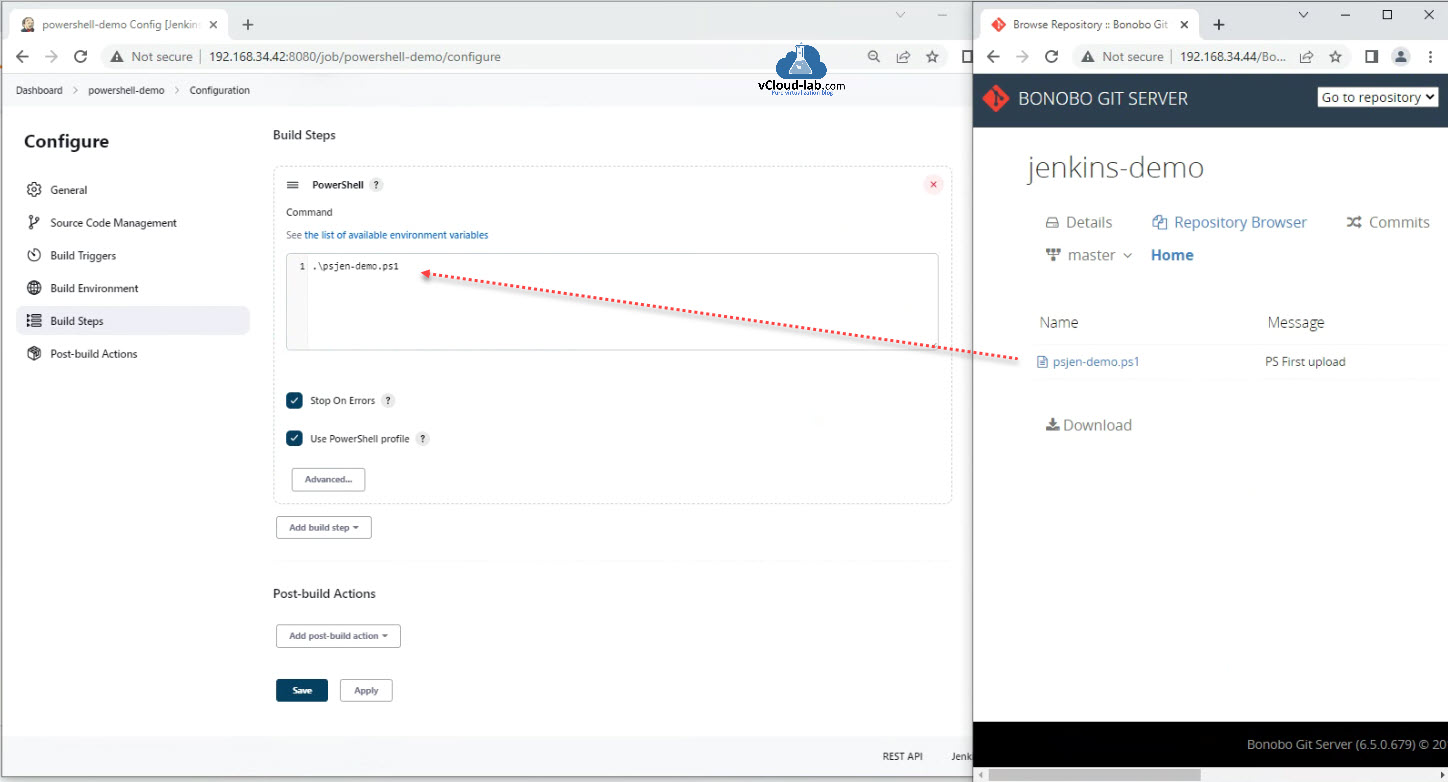The image size is (1448, 782).
Task: Open Go to repository dropdown
Action: click(x=1378, y=97)
